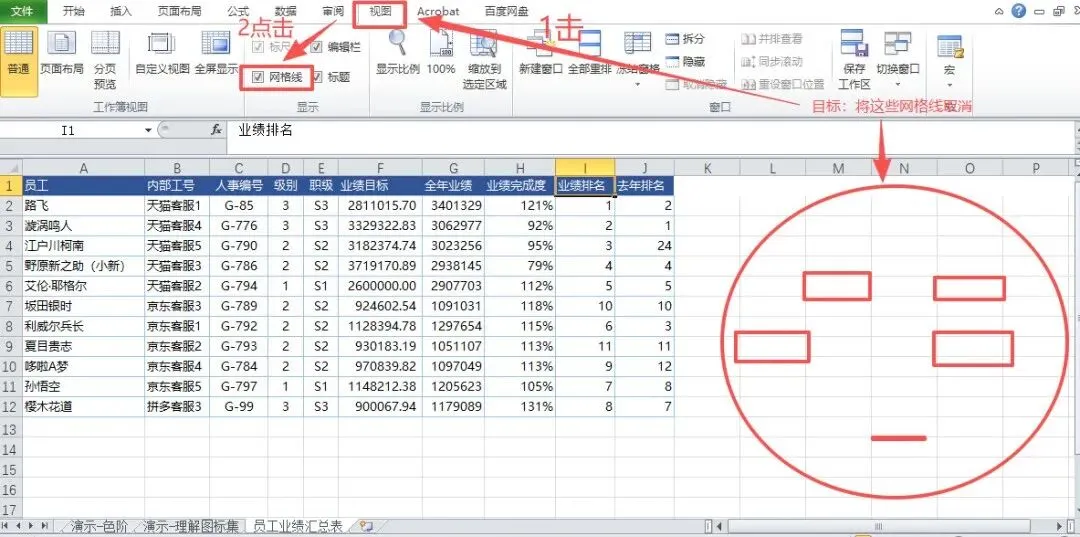The width and height of the screenshot is (1080, 537).
Task: Hide (隐藏) the current window
Action: coord(685,62)
